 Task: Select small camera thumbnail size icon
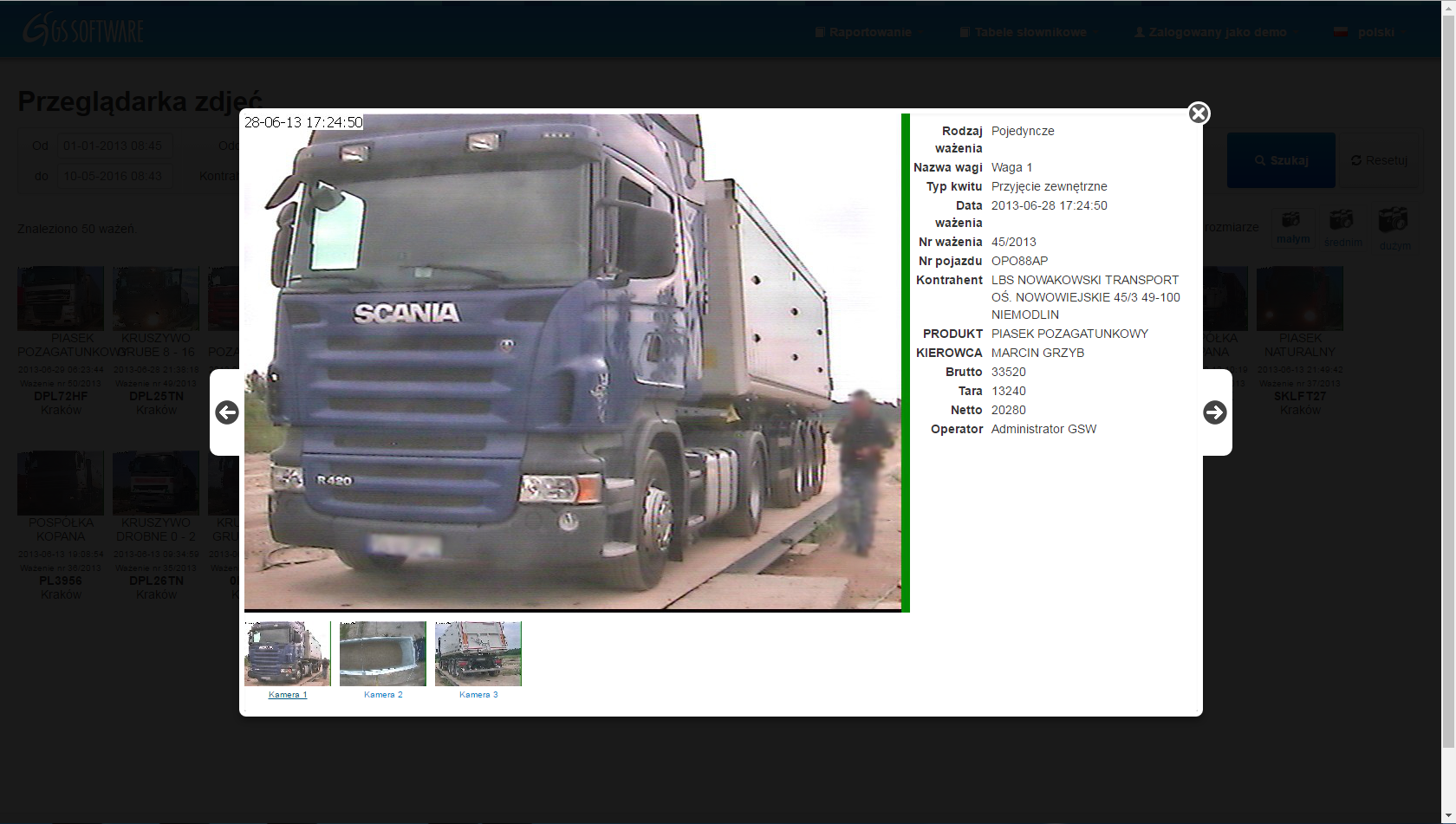tap(1291, 221)
